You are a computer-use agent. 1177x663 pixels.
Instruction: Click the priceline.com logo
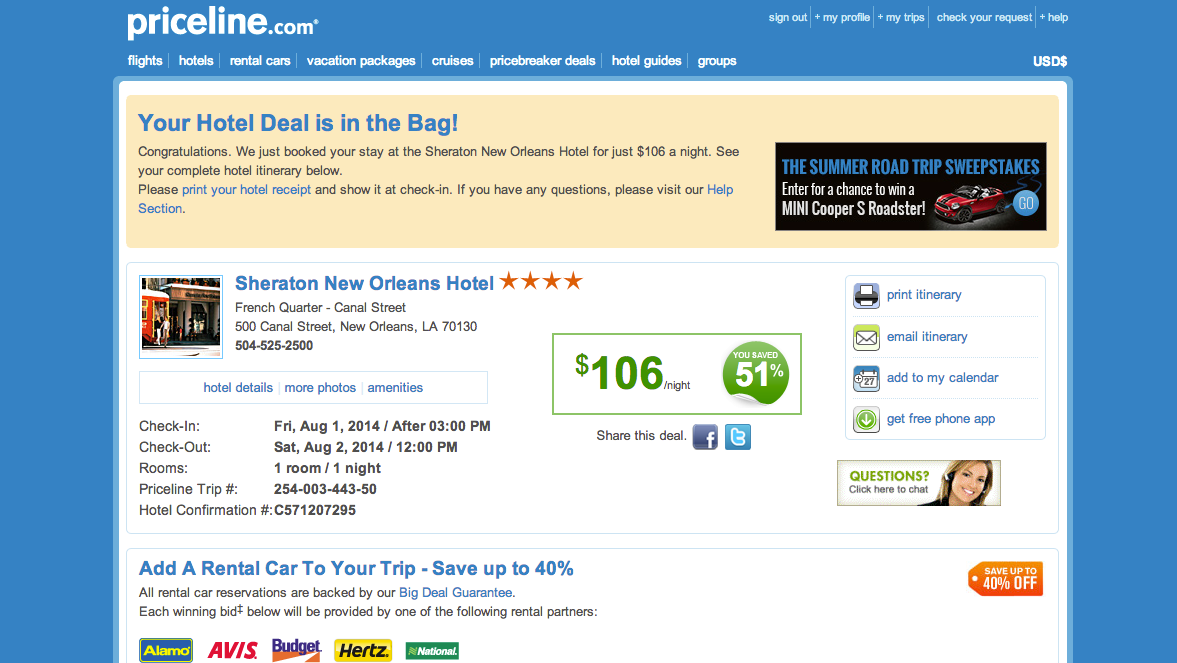click(x=223, y=23)
